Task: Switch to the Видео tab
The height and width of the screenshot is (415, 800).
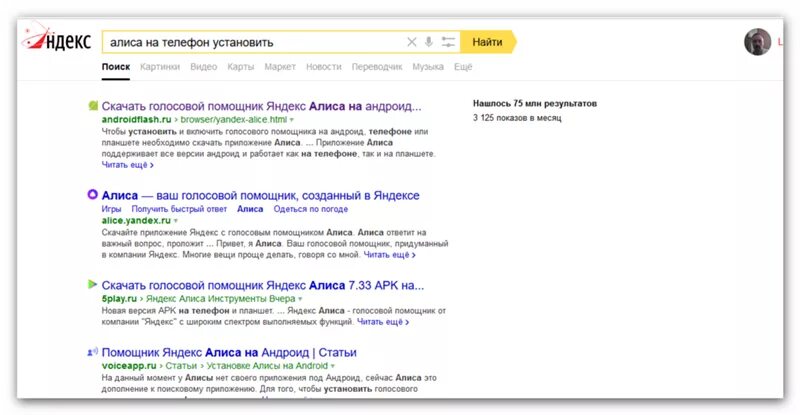Action: click(x=204, y=67)
